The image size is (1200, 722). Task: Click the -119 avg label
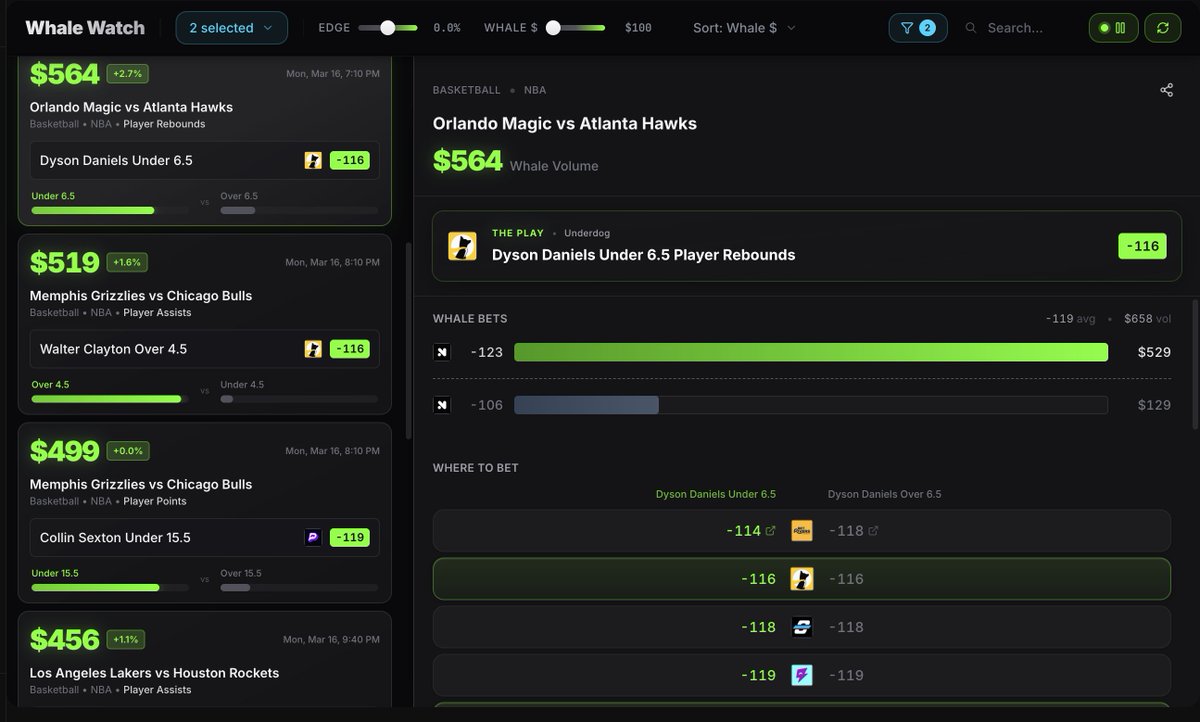[1070, 319]
